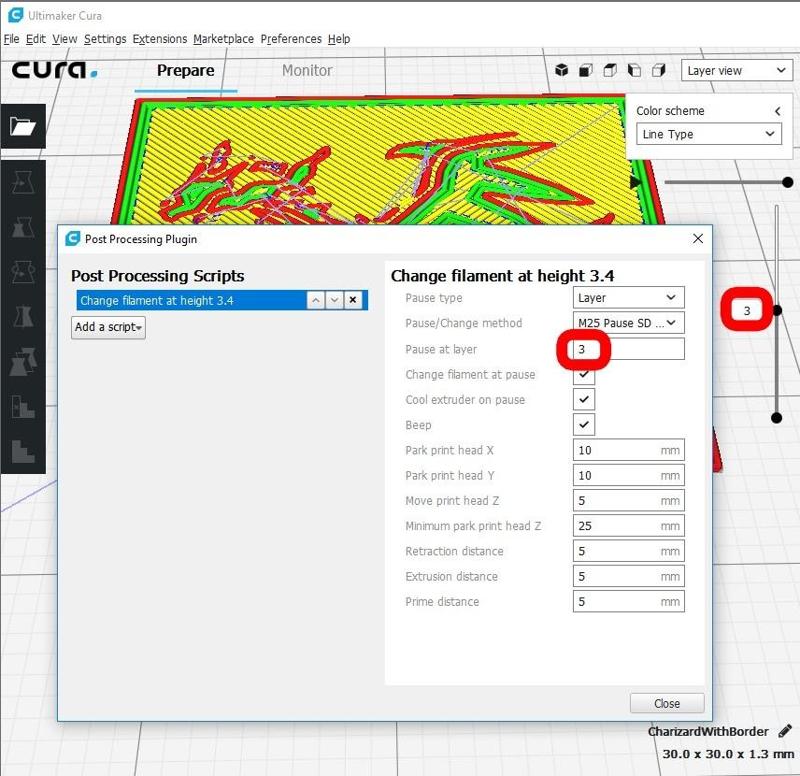Select the Mirror tool in left toolbar
The image size is (800, 776).
point(23,317)
